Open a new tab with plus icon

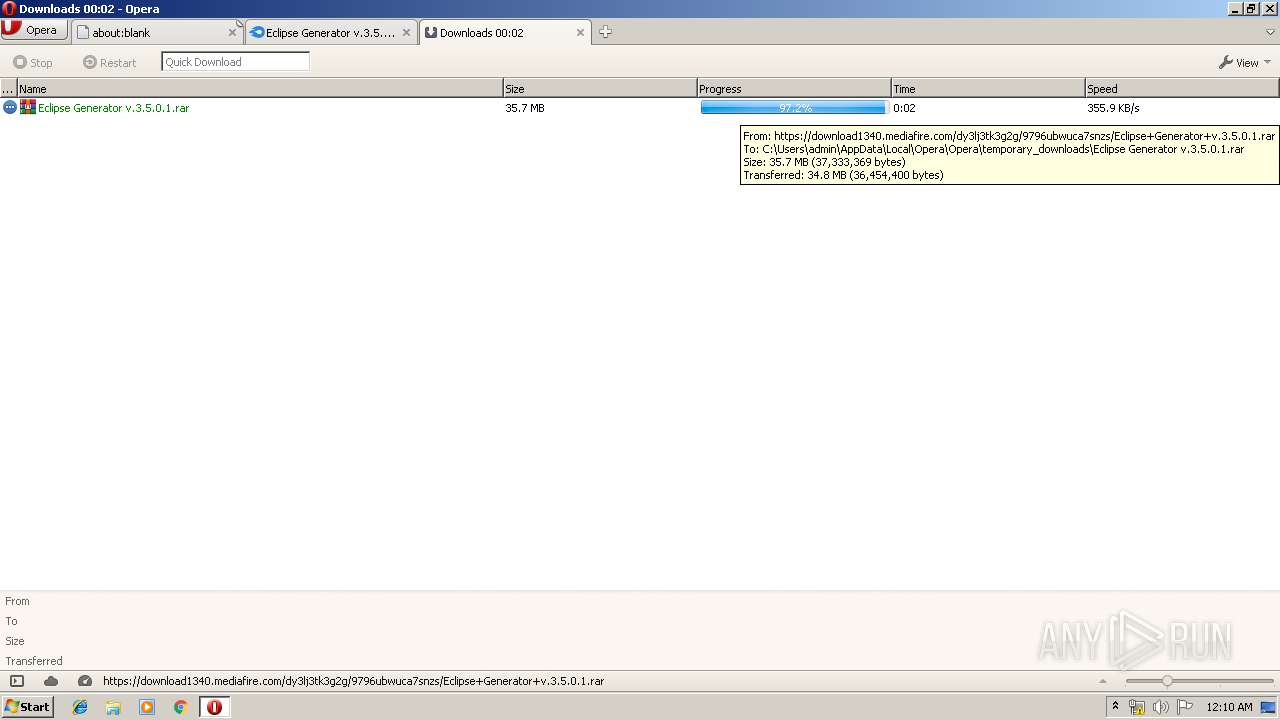(605, 32)
